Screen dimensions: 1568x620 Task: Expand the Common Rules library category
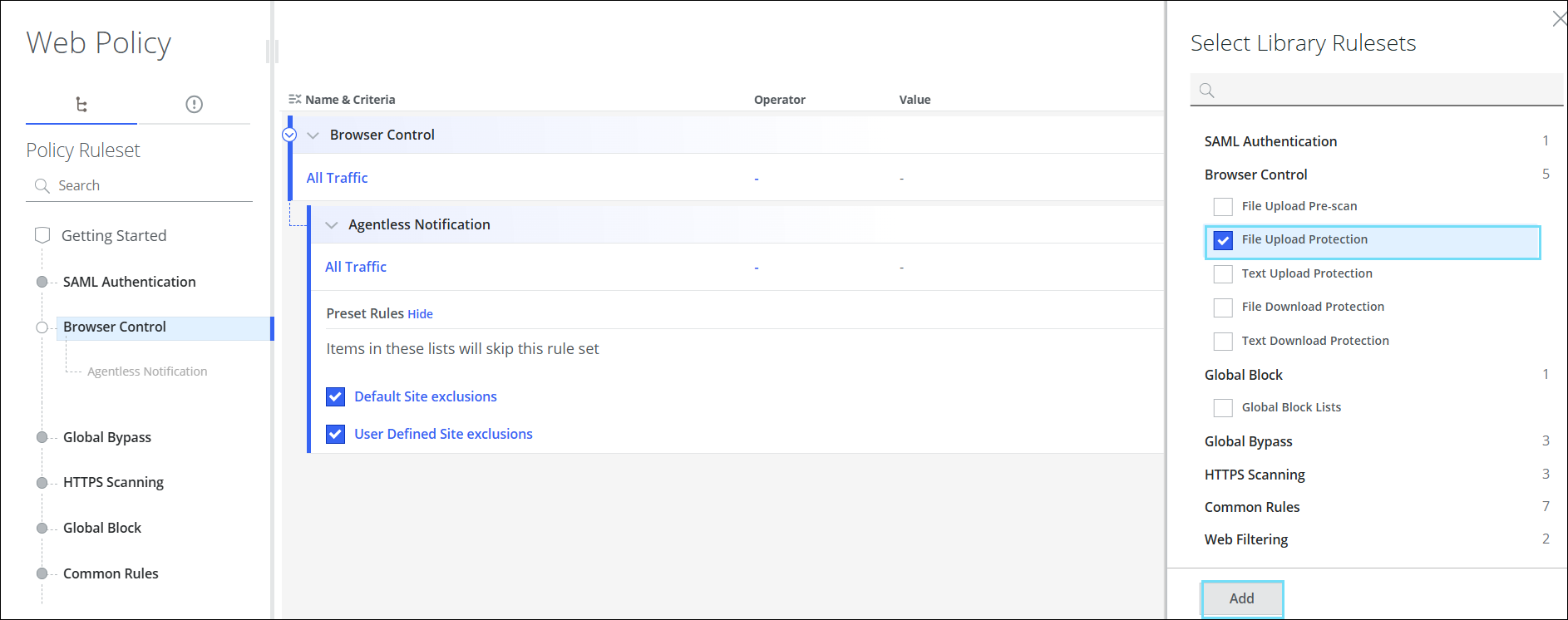(x=1251, y=507)
